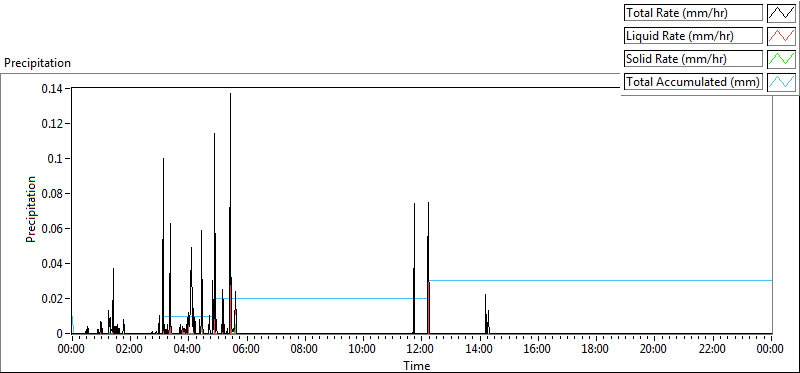Click the Total Accumulated blue line swatch
800x373 pixels.
pos(781,82)
